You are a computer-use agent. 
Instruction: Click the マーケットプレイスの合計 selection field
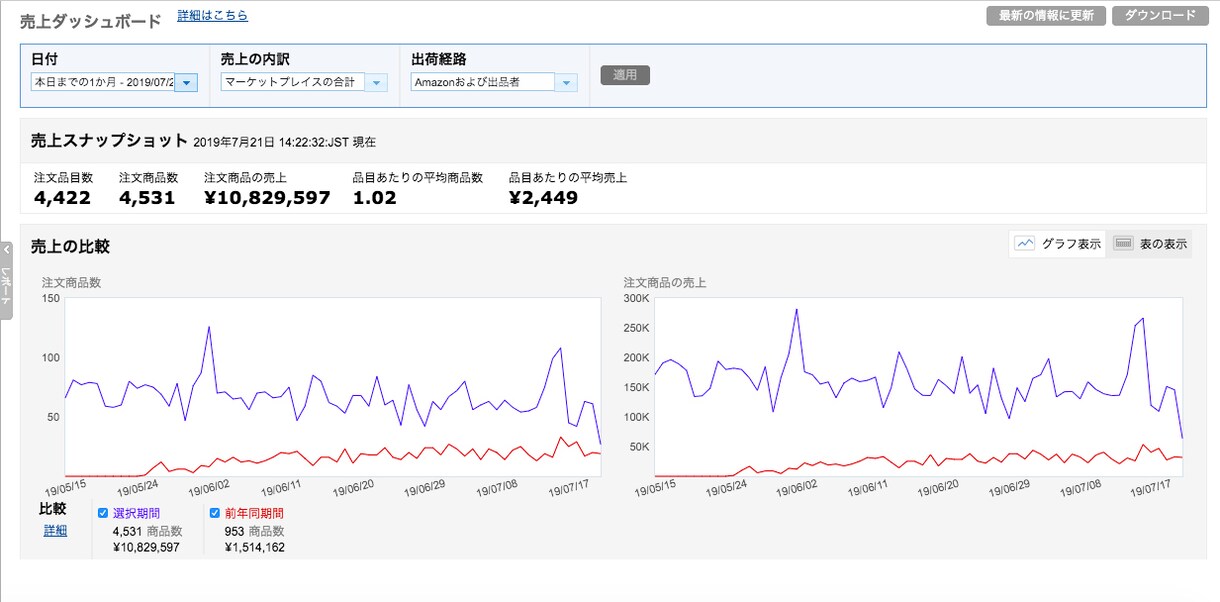point(292,82)
